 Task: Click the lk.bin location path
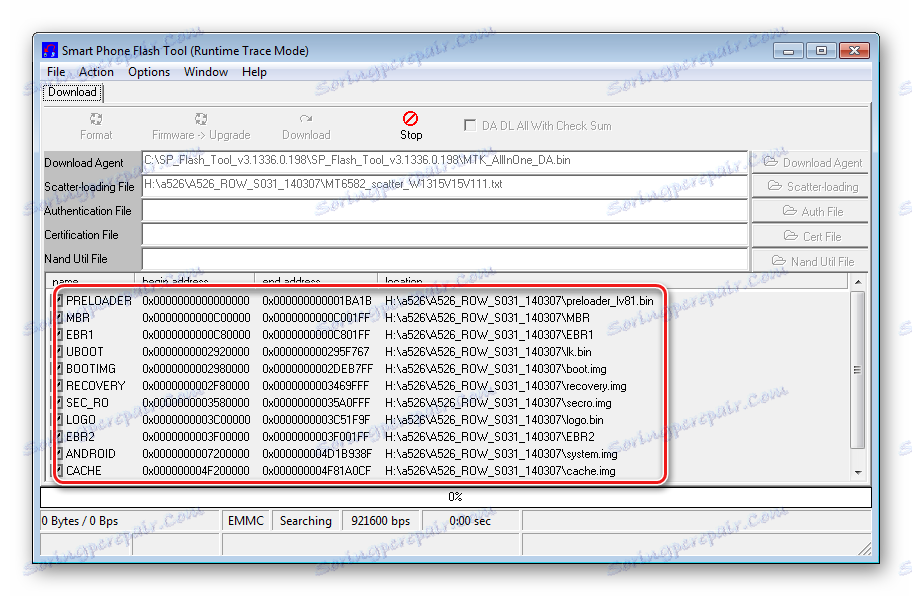point(488,352)
